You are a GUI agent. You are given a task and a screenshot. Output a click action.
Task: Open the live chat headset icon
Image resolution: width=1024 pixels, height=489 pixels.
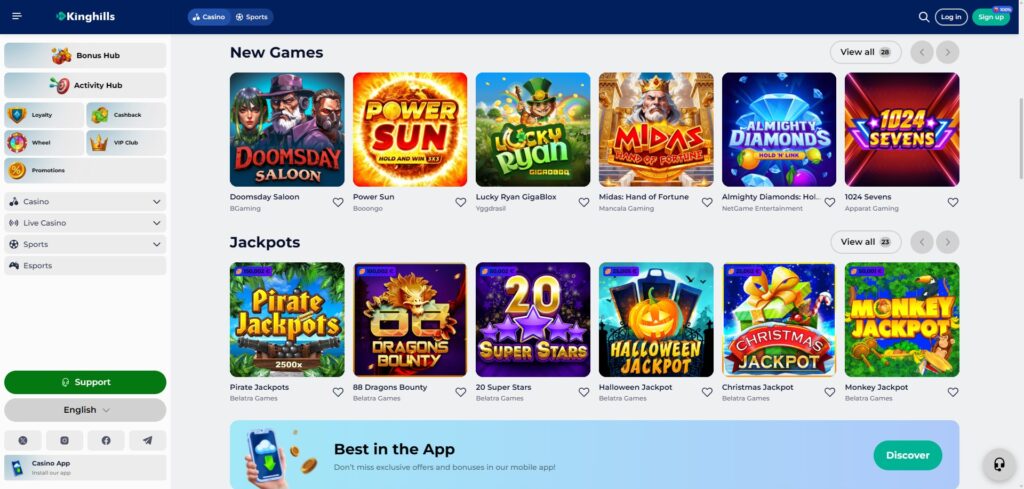pos(999,465)
